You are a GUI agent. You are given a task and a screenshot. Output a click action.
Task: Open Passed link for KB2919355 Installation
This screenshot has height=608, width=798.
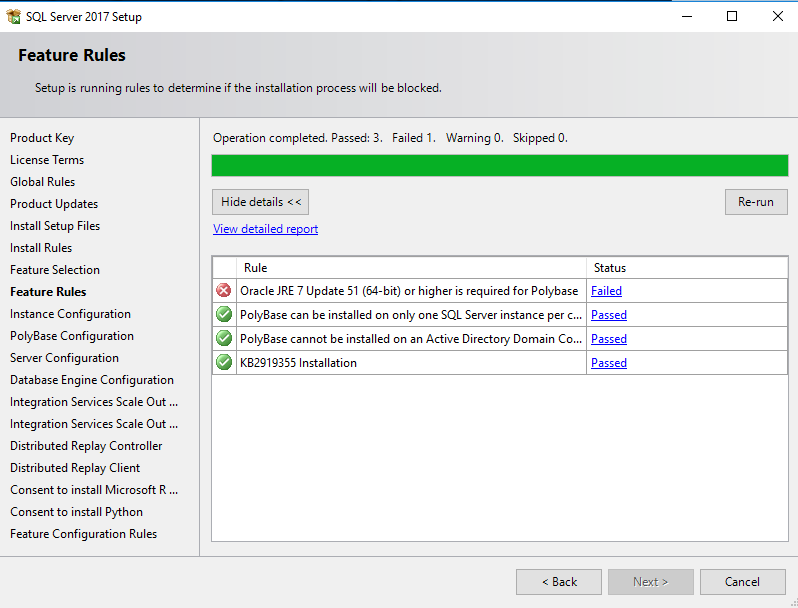pos(609,362)
